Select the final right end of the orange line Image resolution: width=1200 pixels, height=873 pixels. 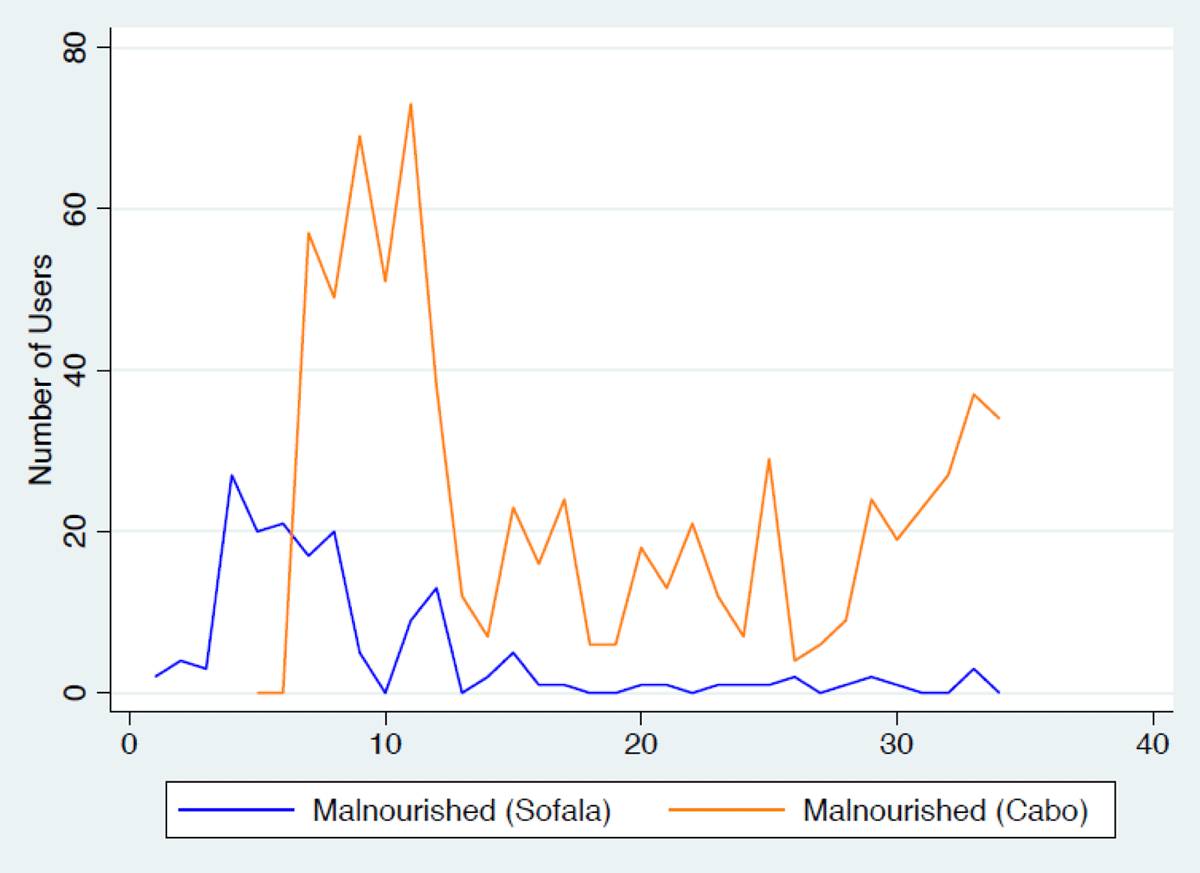(998, 418)
